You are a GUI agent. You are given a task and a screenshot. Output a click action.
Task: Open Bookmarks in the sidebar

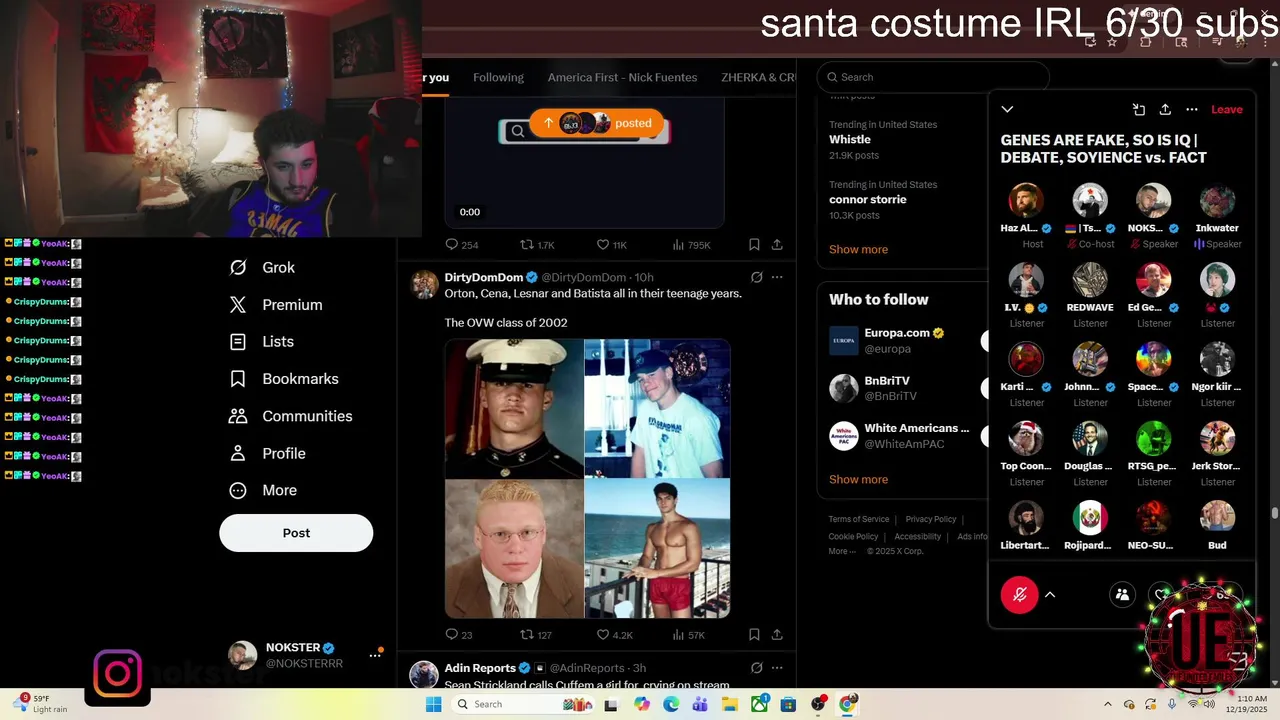tap(283, 379)
